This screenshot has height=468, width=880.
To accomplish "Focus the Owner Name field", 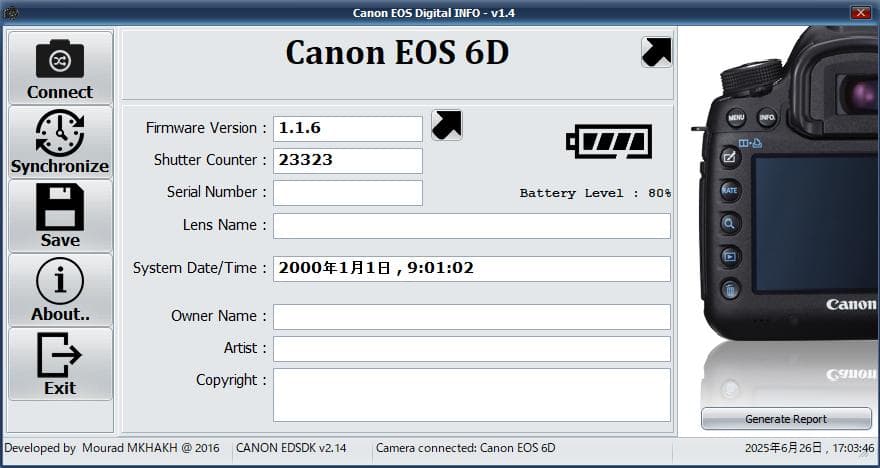I will click(472, 317).
